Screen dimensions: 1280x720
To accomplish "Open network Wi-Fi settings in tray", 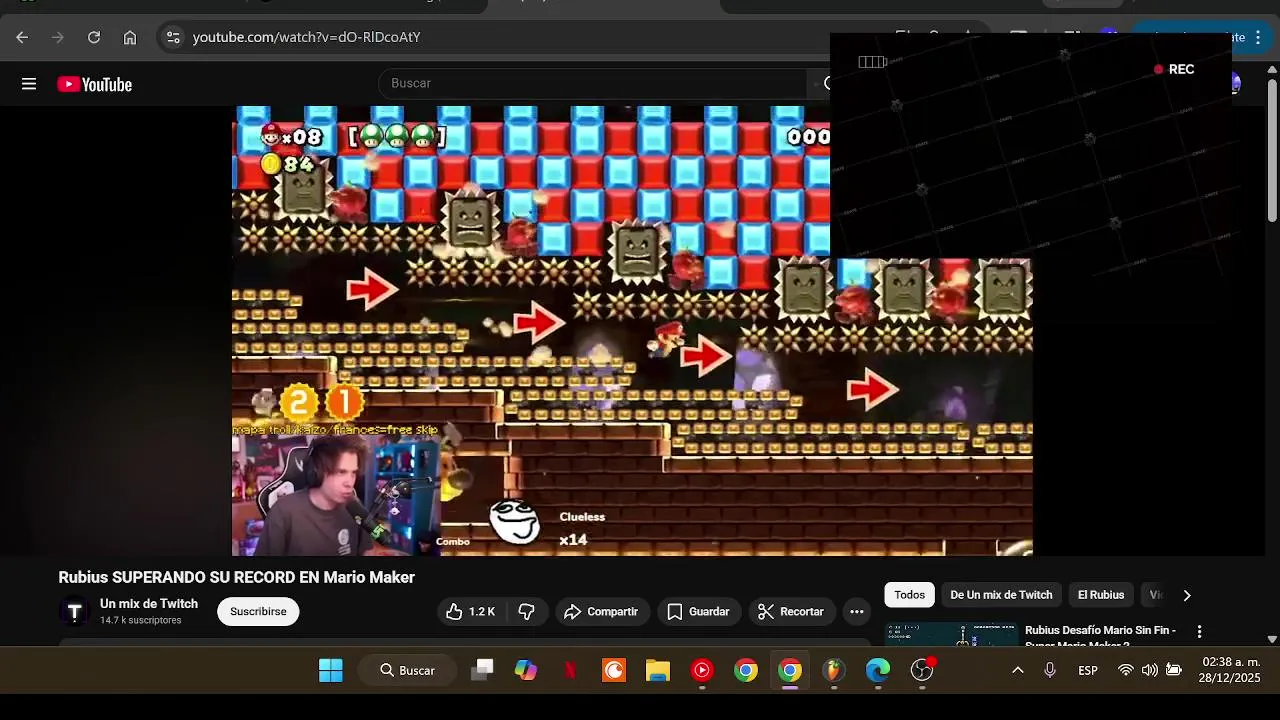I will (x=1126, y=670).
